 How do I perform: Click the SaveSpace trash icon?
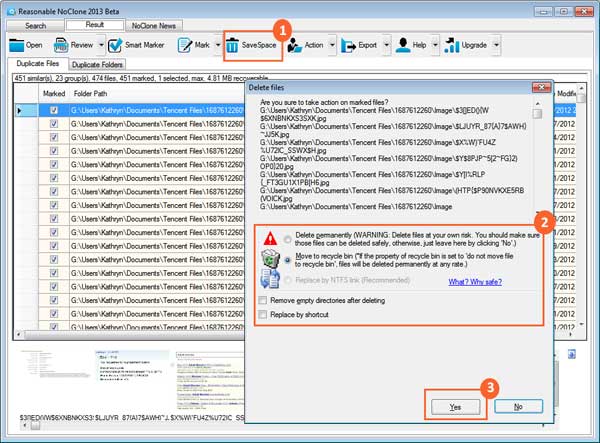[232, 46]
